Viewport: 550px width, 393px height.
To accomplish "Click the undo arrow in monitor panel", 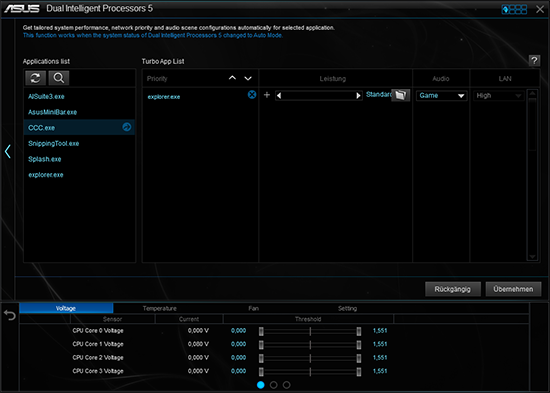I will (10, 315).
